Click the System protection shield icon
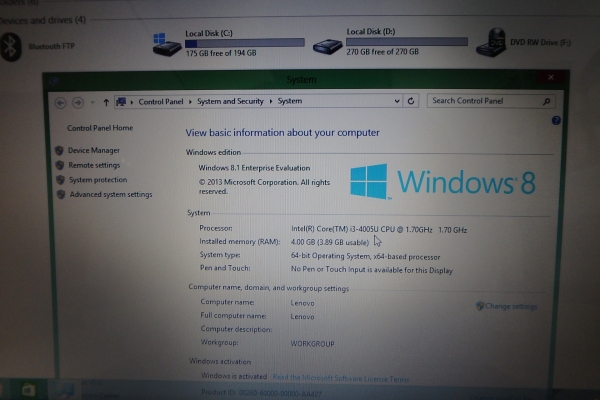Viewport: 600px width, 400px height. click(60, 180)
